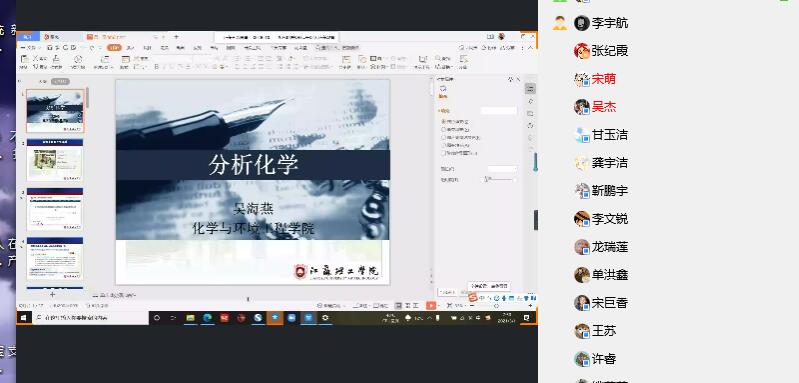Image resolution: width=799 pixels, height=383 pixels.
Task: Open the color dropdown above the transparency slider
Action: click(502, 169)
